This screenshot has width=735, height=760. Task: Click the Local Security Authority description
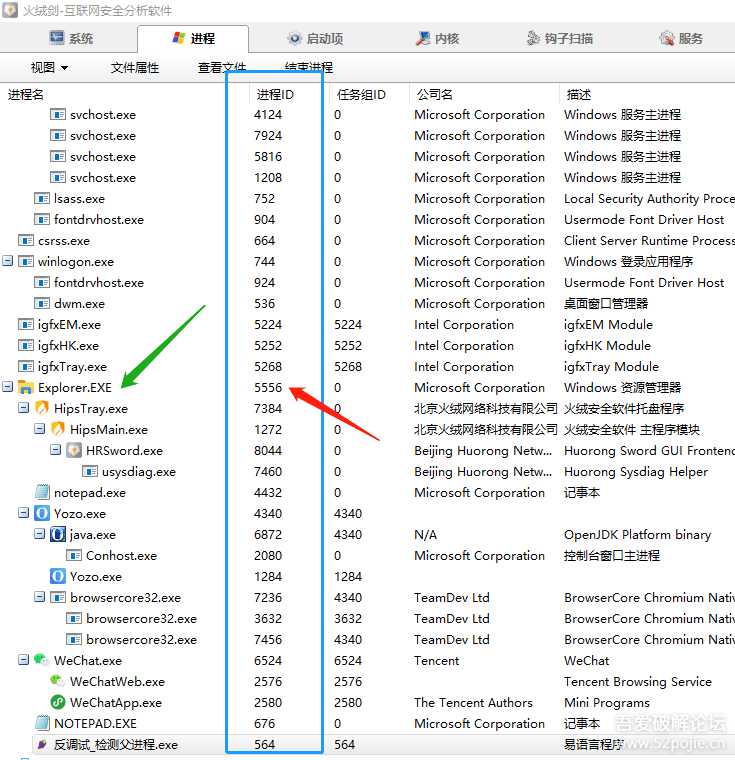[649, 199]
